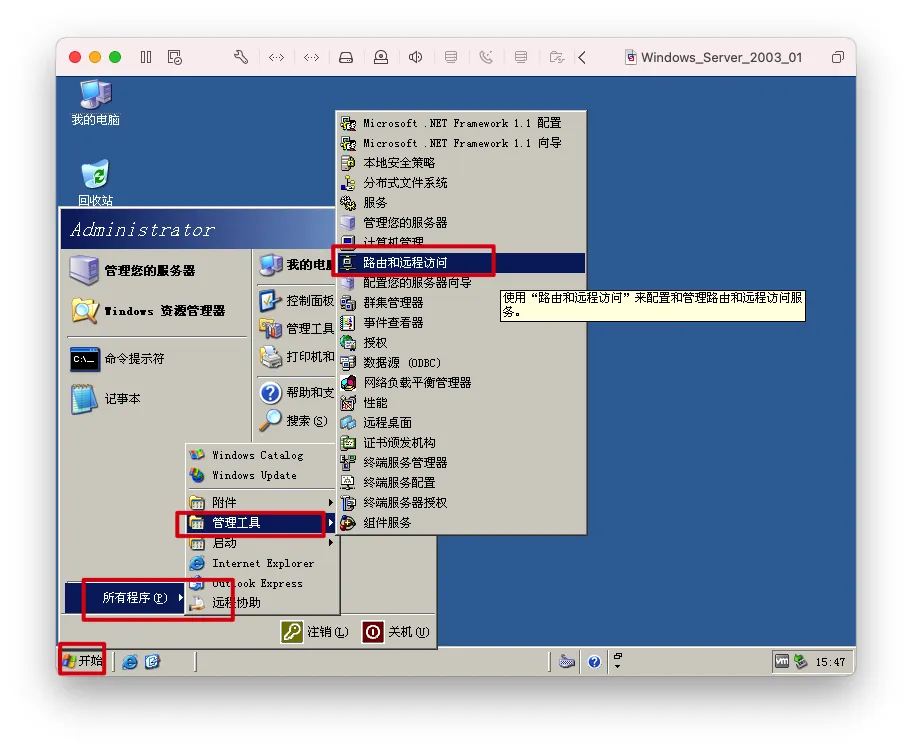This screenshot has height=750, width=912.
Task: Open 性能 (Performance) entry
Action: point(461,403)
